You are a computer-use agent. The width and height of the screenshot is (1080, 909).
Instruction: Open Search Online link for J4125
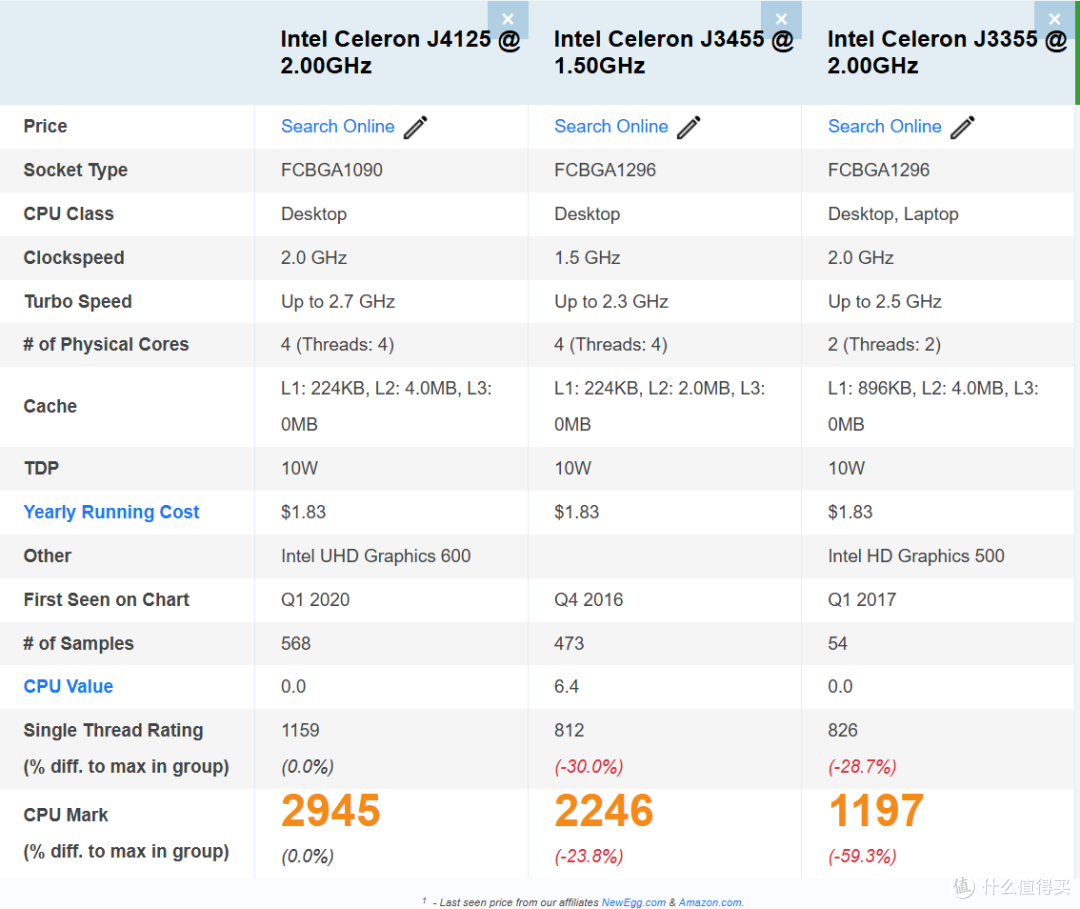pos(337,127)
